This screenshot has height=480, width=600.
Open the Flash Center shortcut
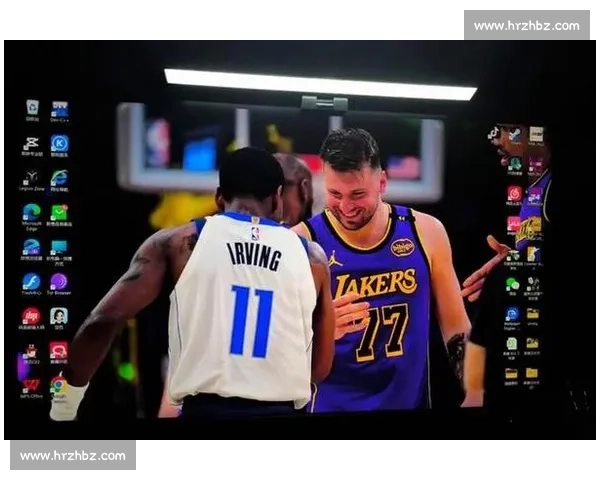coord(32,282)
